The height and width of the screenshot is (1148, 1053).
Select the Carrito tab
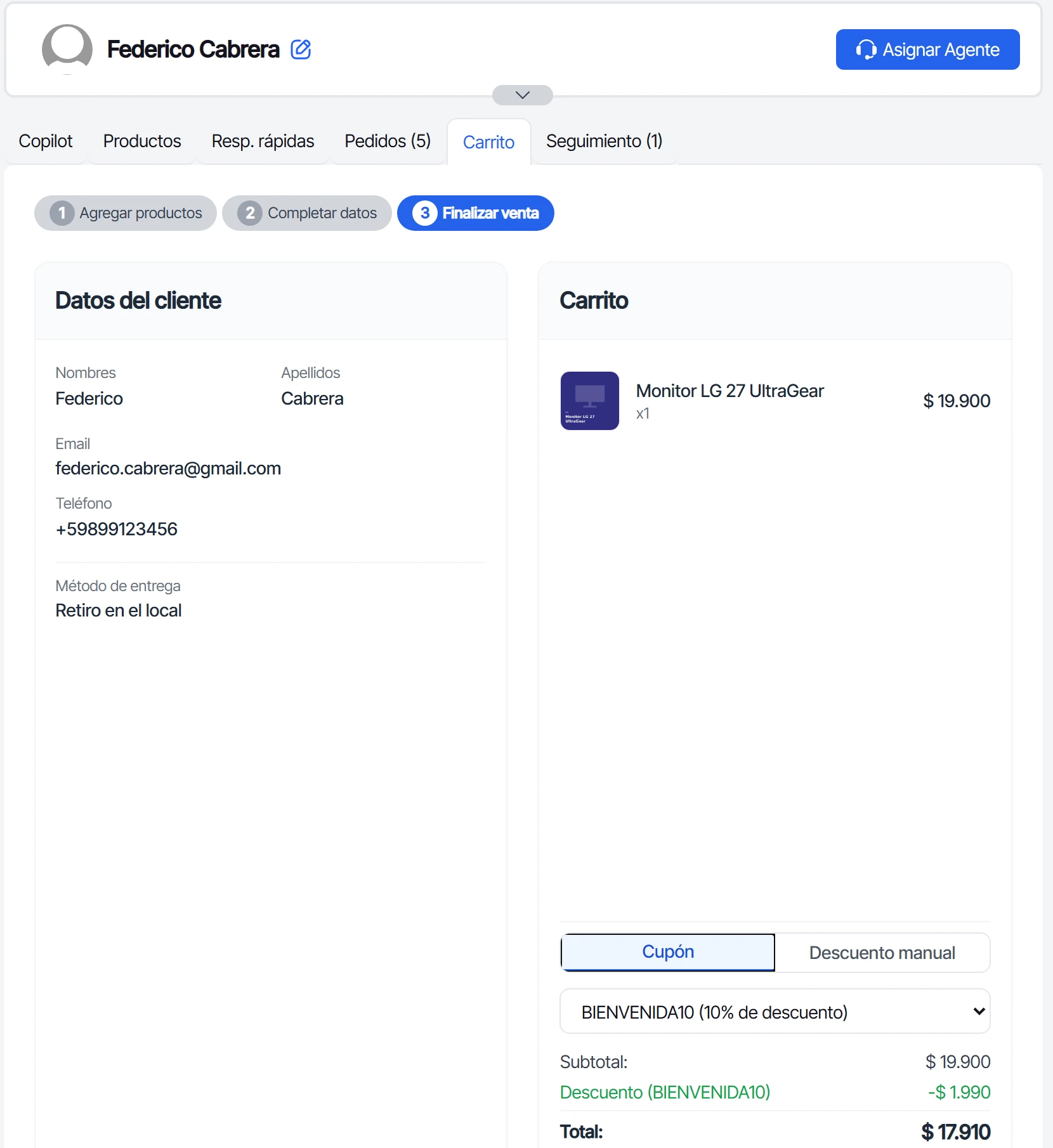[x=488, y=142]
